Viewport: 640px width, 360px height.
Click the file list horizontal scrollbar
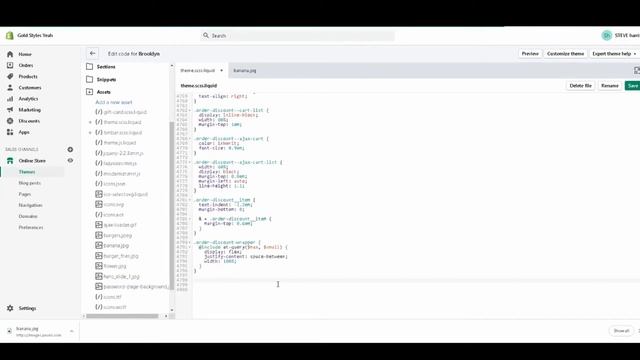click(122, 316)
